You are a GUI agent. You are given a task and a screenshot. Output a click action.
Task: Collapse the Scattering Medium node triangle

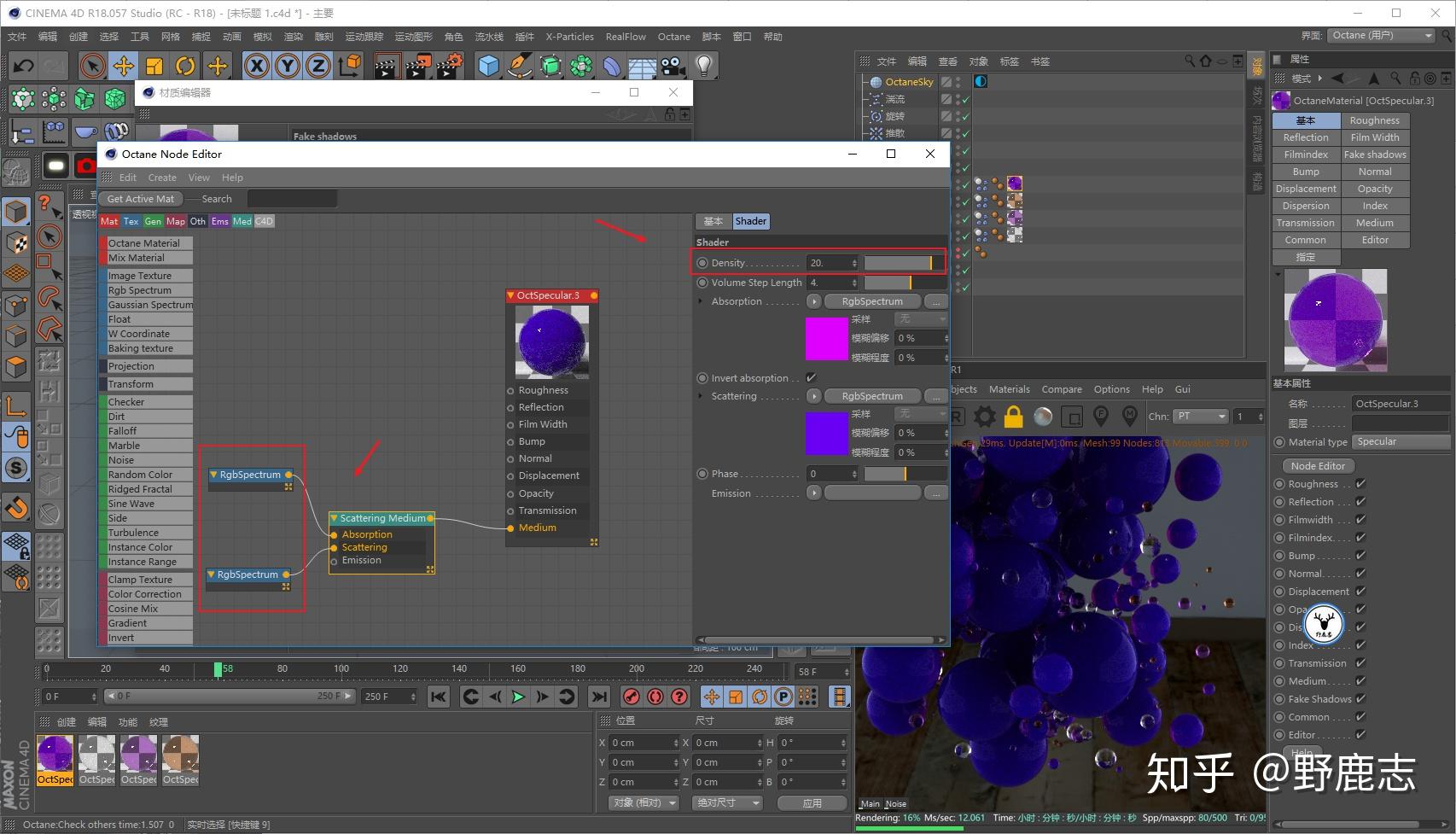335,518
